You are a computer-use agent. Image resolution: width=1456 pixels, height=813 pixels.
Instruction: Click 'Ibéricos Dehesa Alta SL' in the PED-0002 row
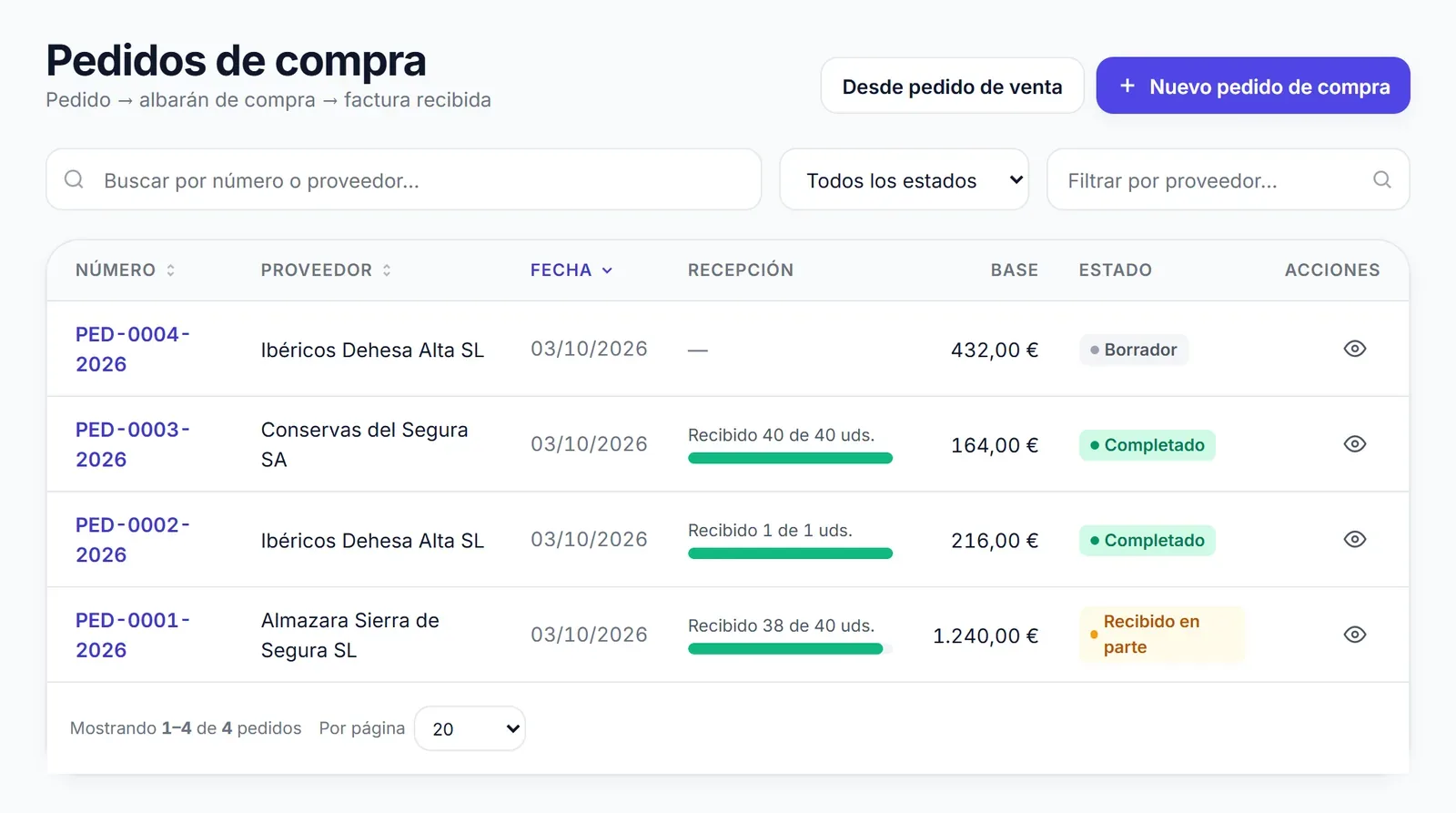372,540
